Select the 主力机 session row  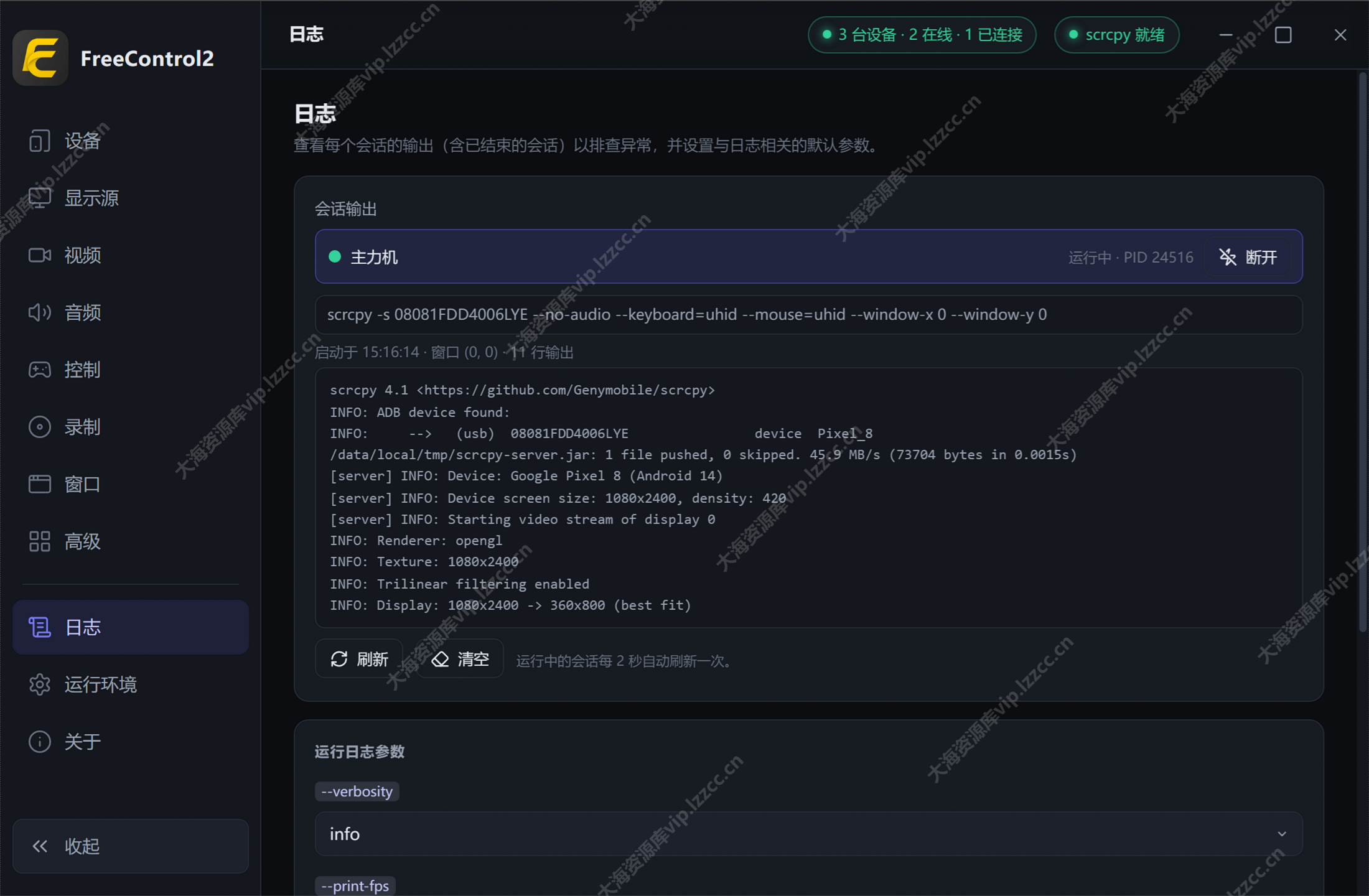809,257
